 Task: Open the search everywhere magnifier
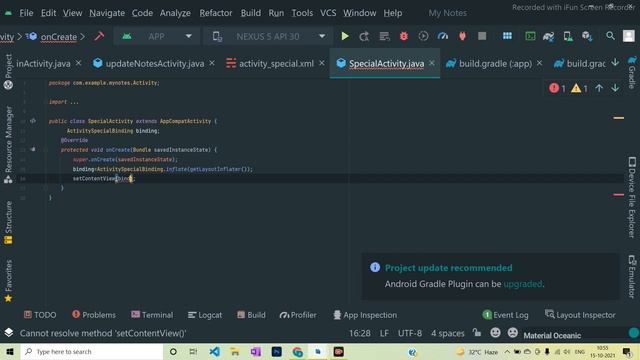pyautogui.click(x=610, y=36)
